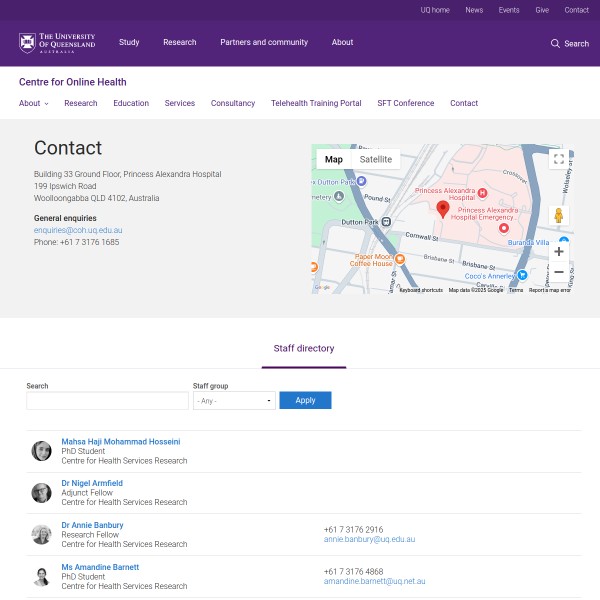
Task: Toggle fullscreen view on the map
Action: [558, 159]
